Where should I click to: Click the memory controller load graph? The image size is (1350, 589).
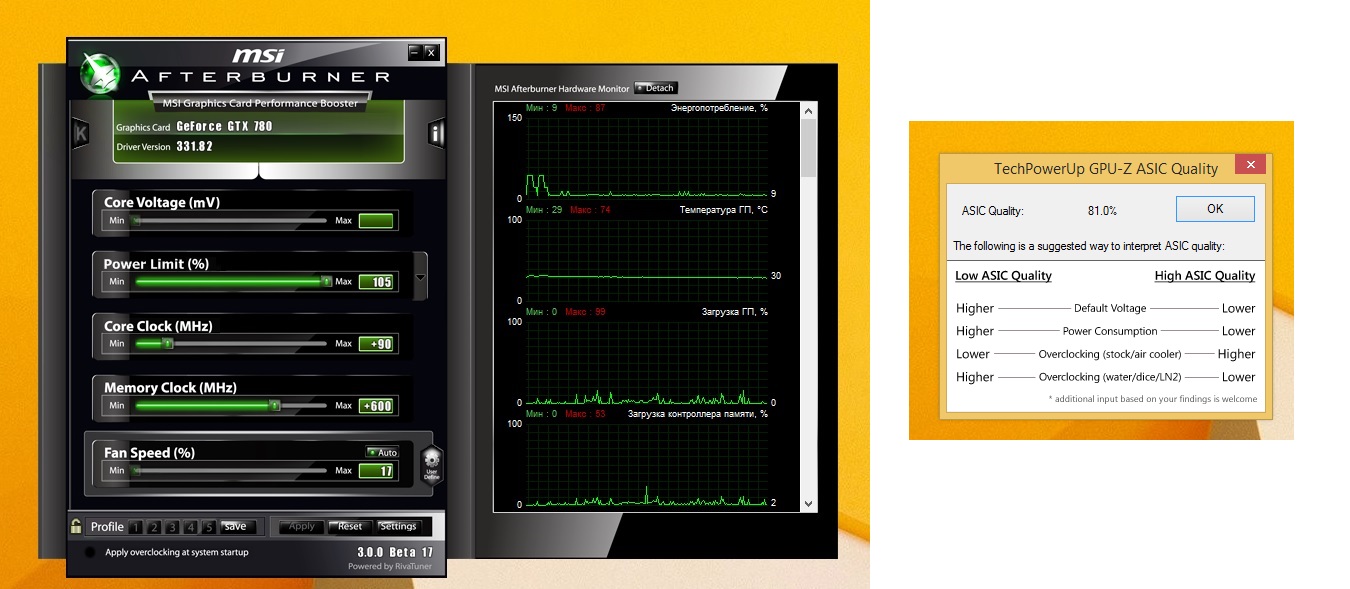pyautogui.click(x=646, y=464)
